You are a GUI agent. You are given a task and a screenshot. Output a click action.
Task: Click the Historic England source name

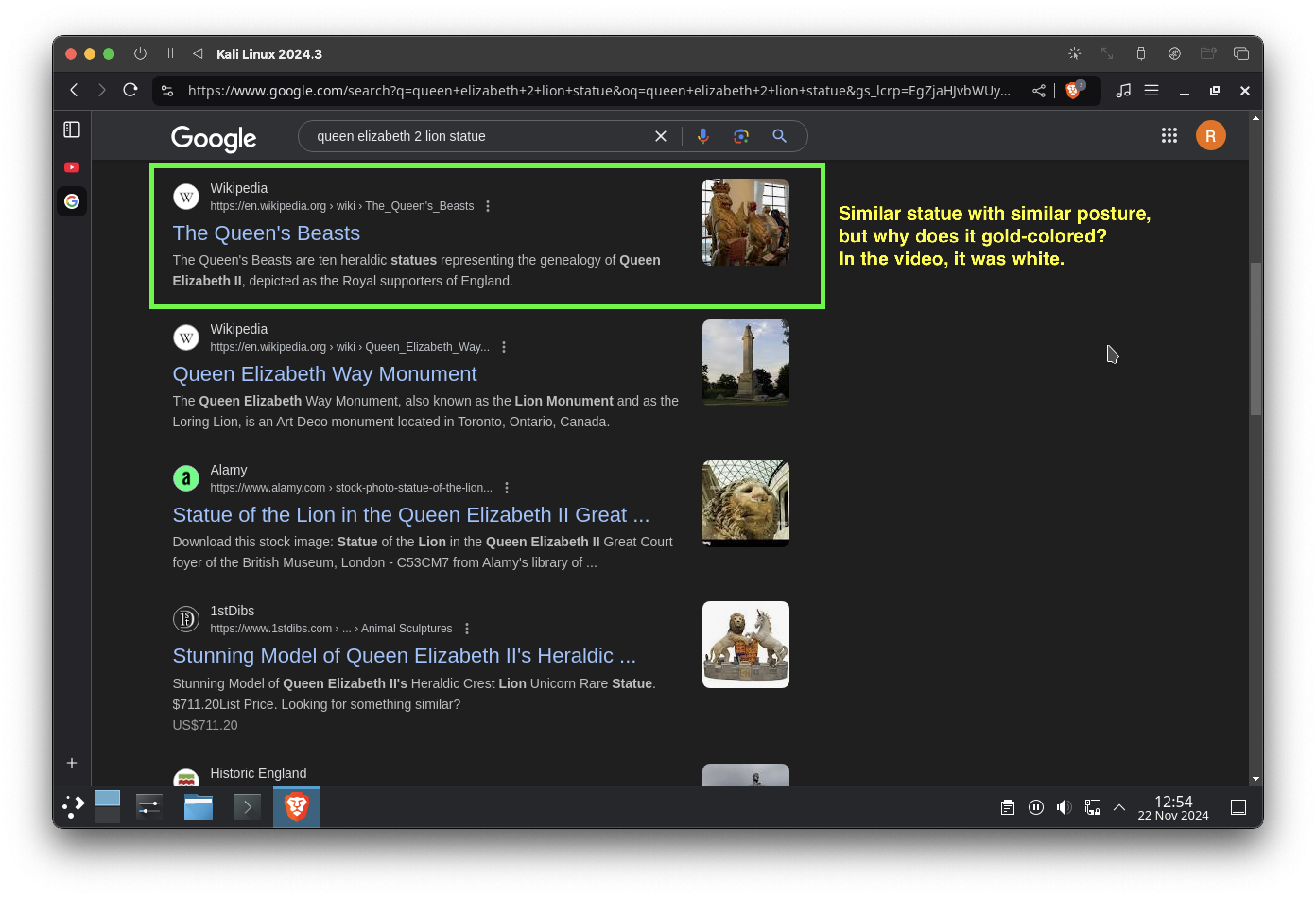[258, 773]
